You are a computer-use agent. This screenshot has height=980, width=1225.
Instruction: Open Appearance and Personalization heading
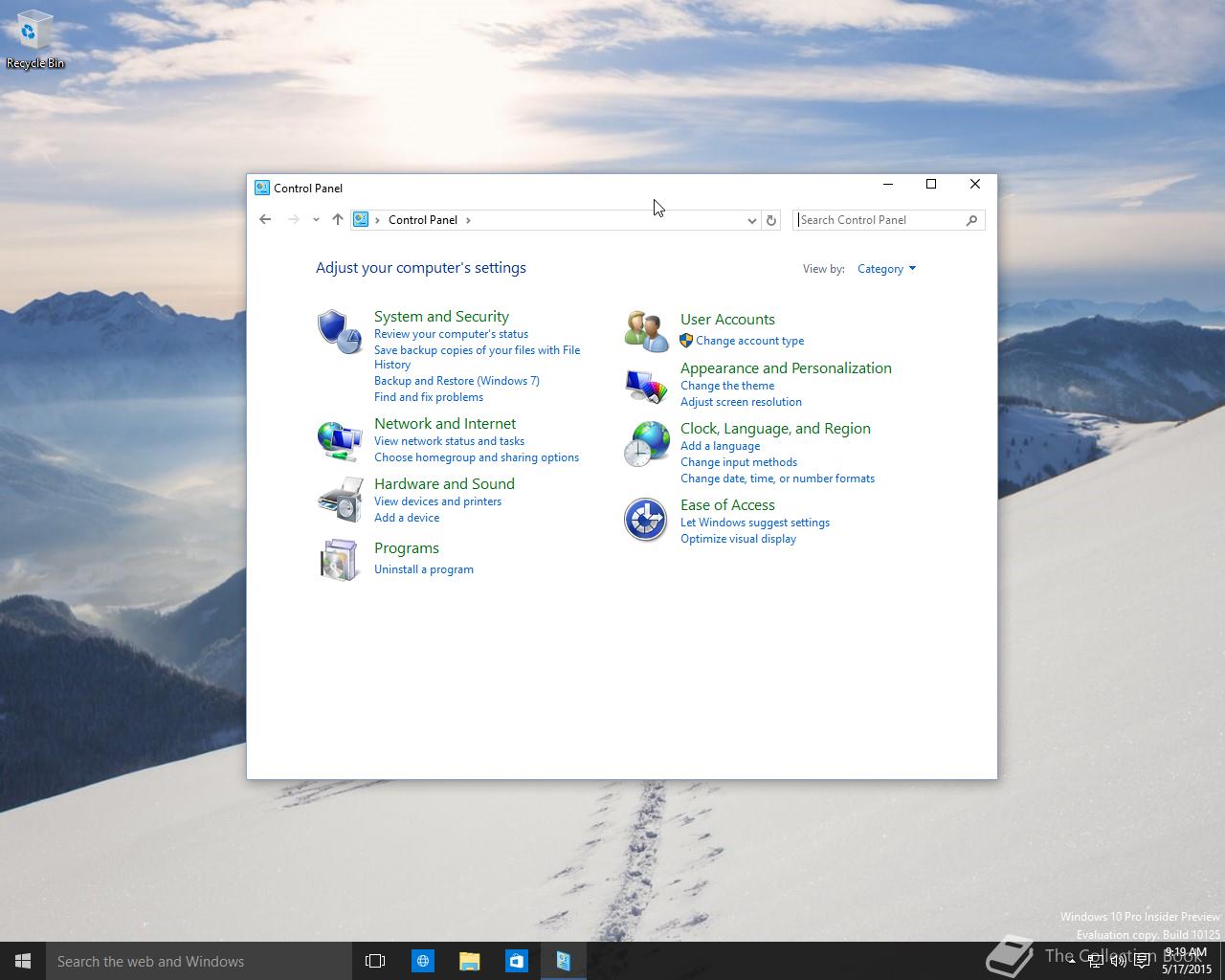click(786, 368)
